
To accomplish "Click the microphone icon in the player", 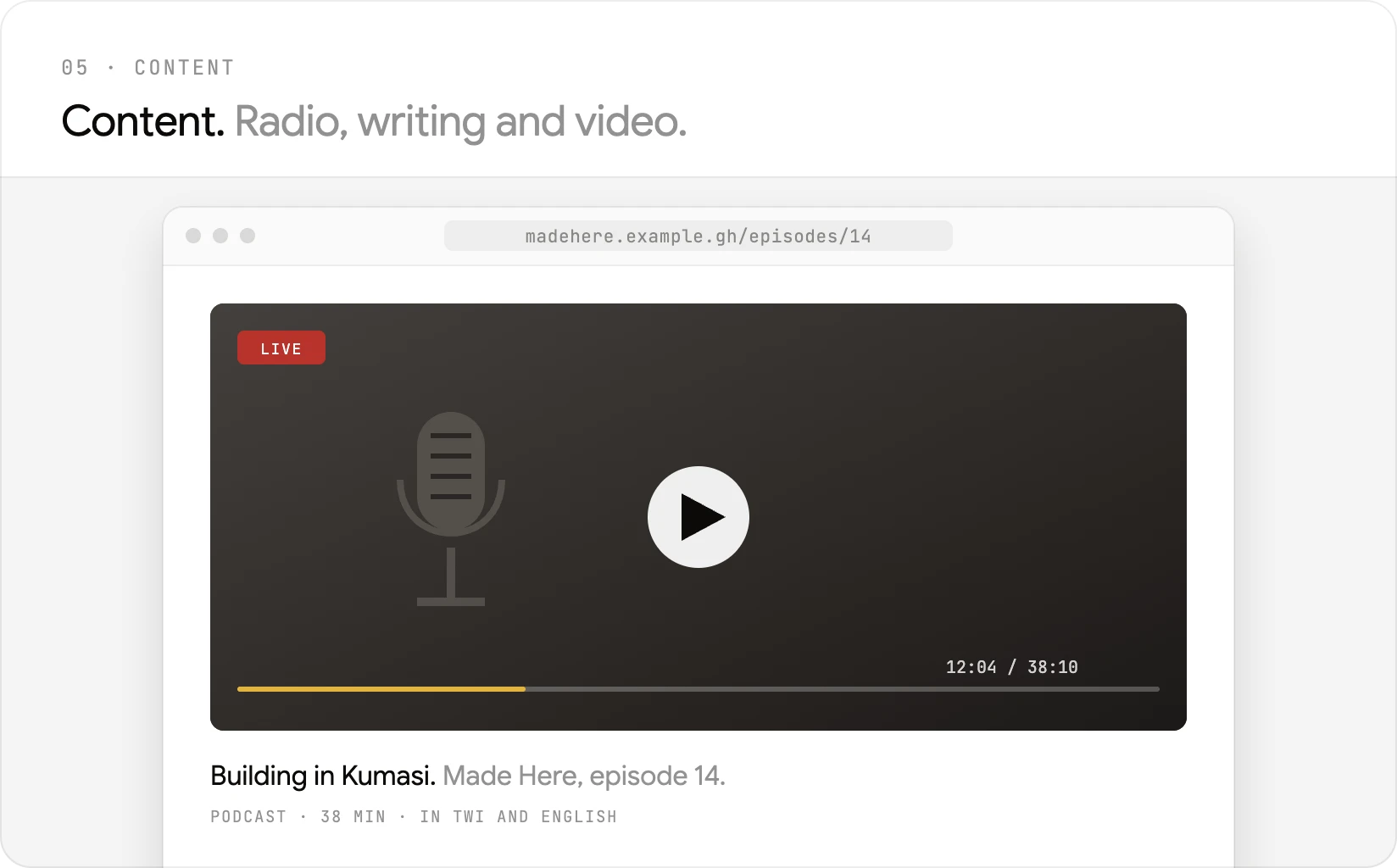I will [x=451, y=509].
